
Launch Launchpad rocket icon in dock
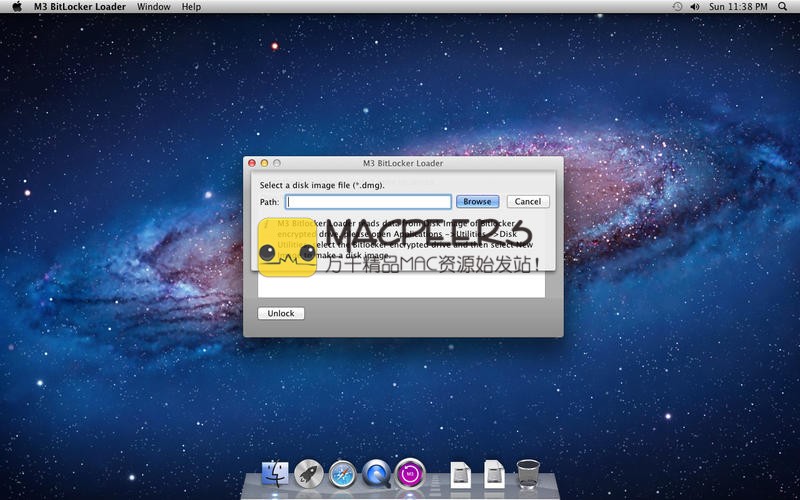coord(308,474)
